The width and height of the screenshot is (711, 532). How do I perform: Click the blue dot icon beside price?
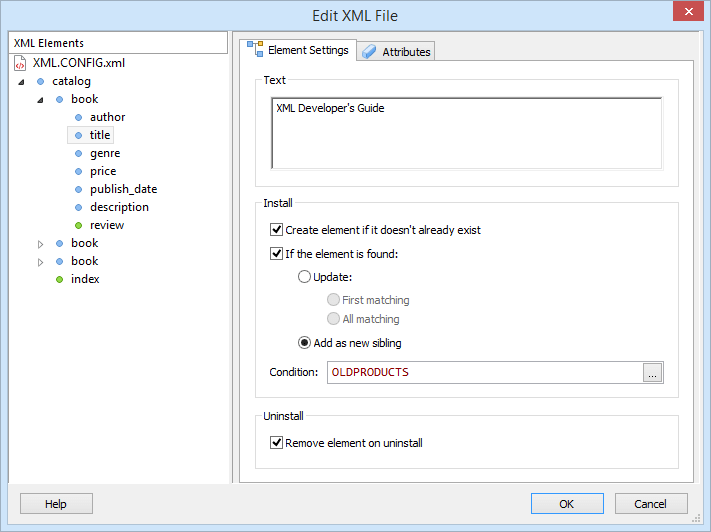[x=78, y=171]
